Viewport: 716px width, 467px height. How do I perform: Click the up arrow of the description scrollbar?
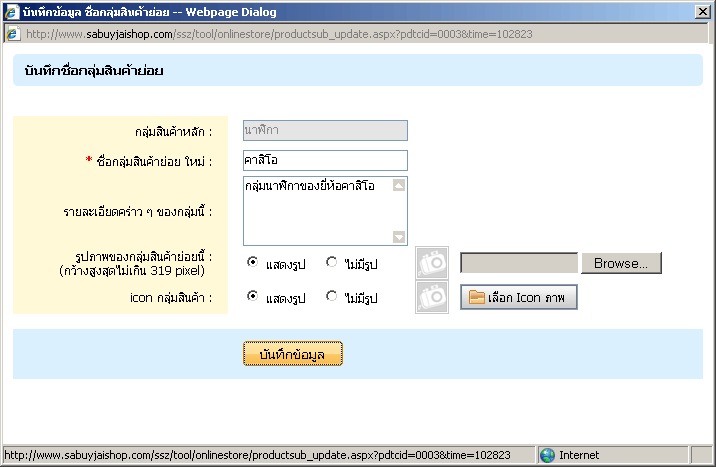[399, 185]
